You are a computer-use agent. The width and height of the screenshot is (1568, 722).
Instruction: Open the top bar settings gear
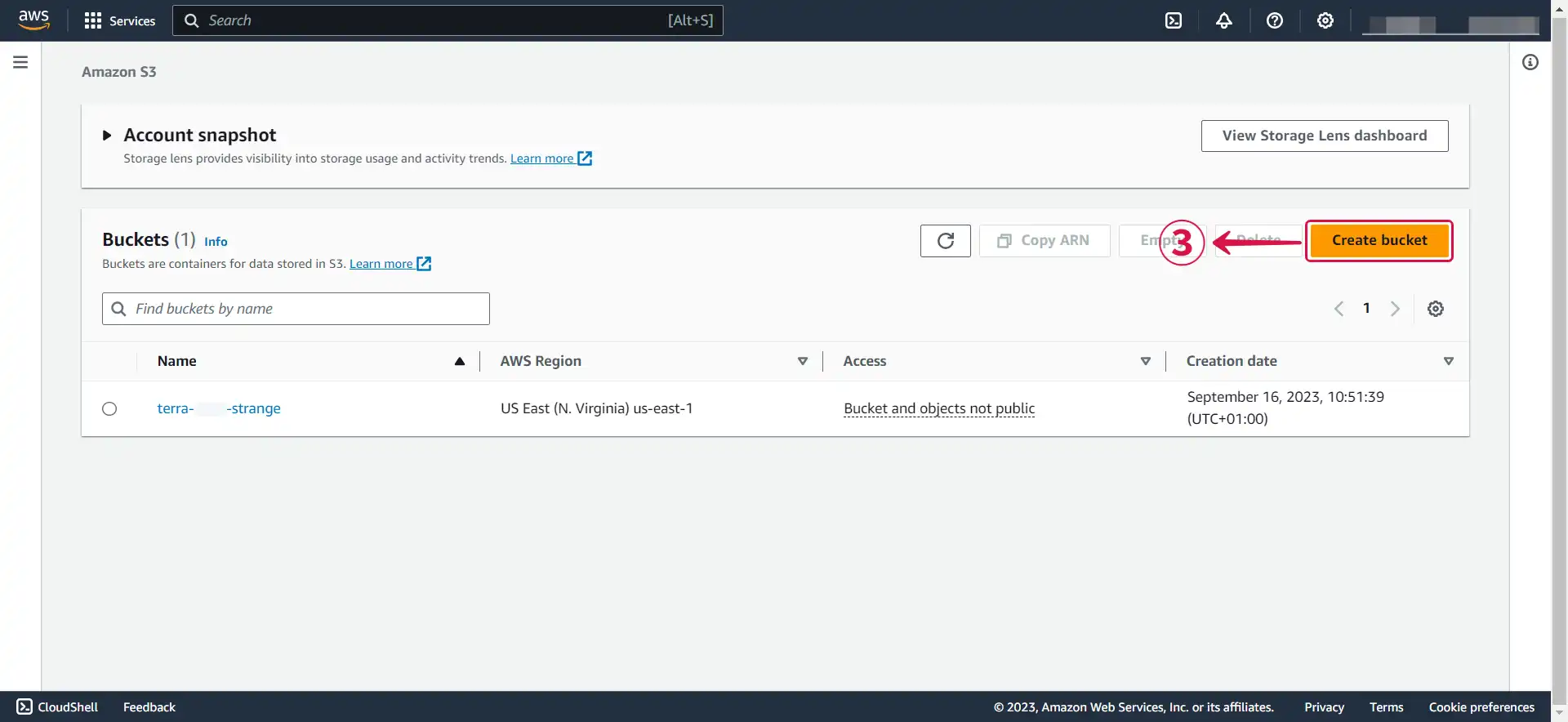pos(1325,20)
